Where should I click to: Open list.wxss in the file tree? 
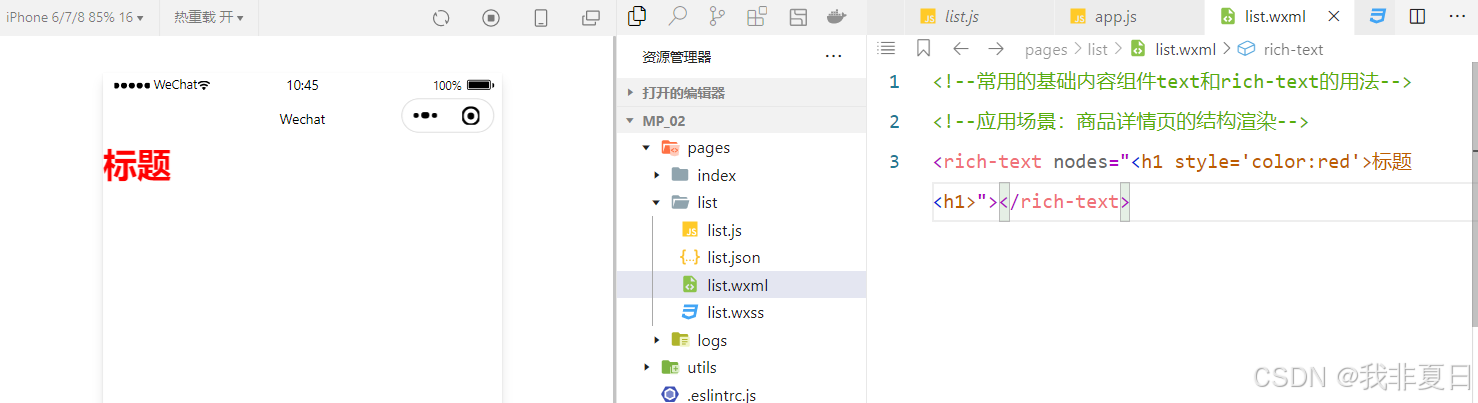pyautogui.click(x=741, y=313)
